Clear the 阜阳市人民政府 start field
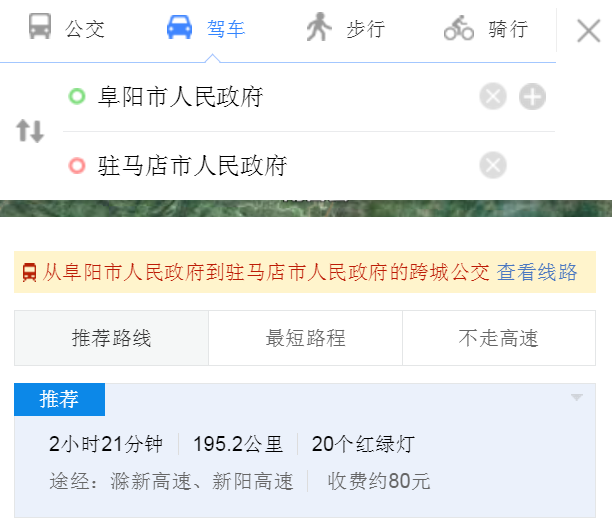This screenshot has height=526, width=612. (493, 97)
